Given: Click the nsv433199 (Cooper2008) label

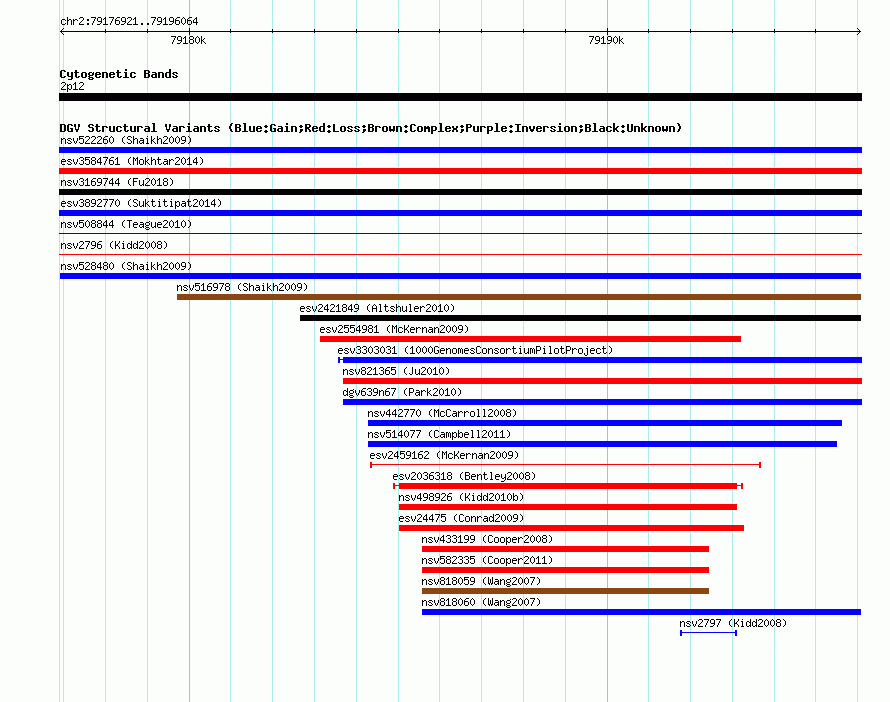Looking at the screenshot, I should (x=487, y=539).
